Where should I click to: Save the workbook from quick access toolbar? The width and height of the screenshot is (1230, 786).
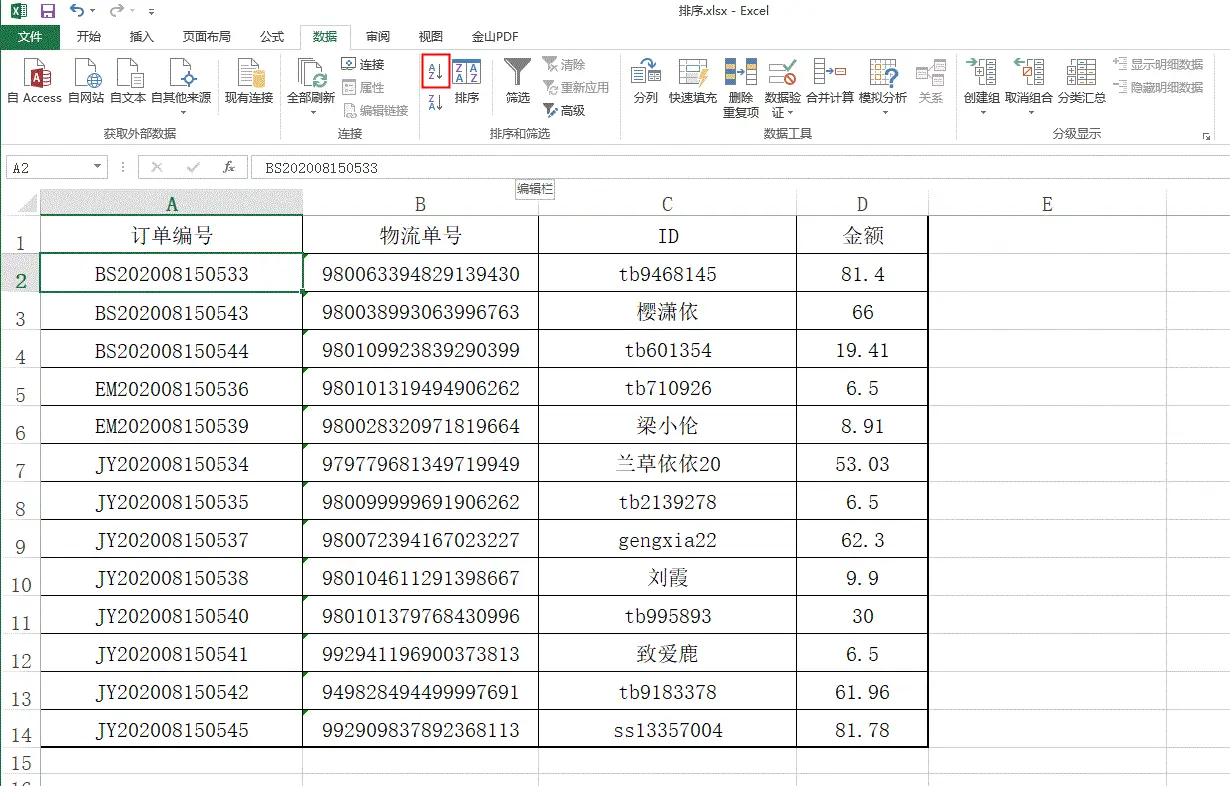[x=47, y=11]
